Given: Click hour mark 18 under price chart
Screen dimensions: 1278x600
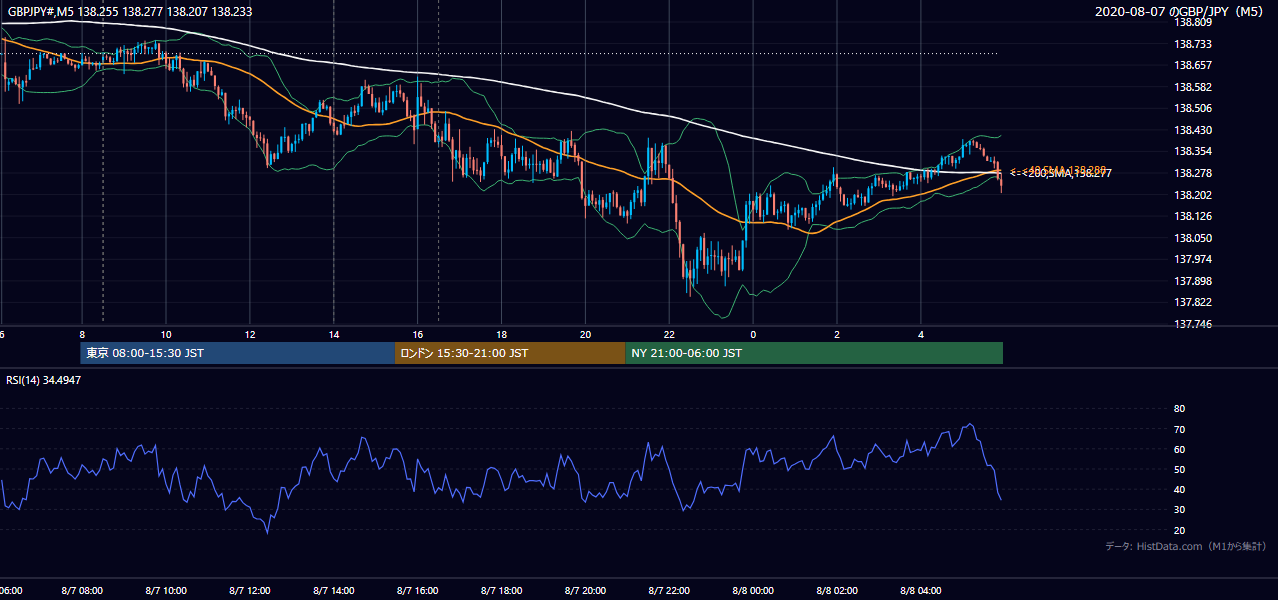Looking at the screenshot, I should (502, 335).
